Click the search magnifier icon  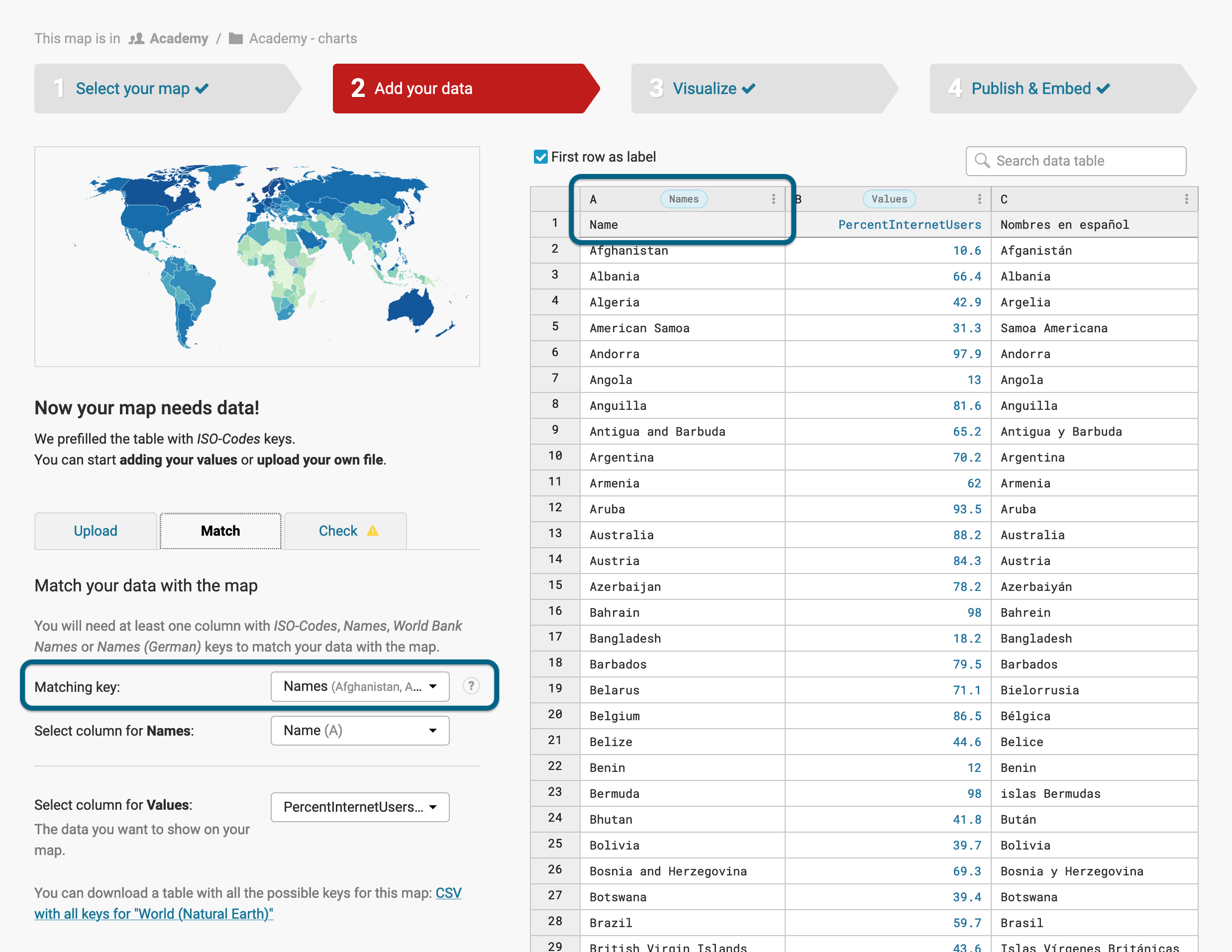982,161
